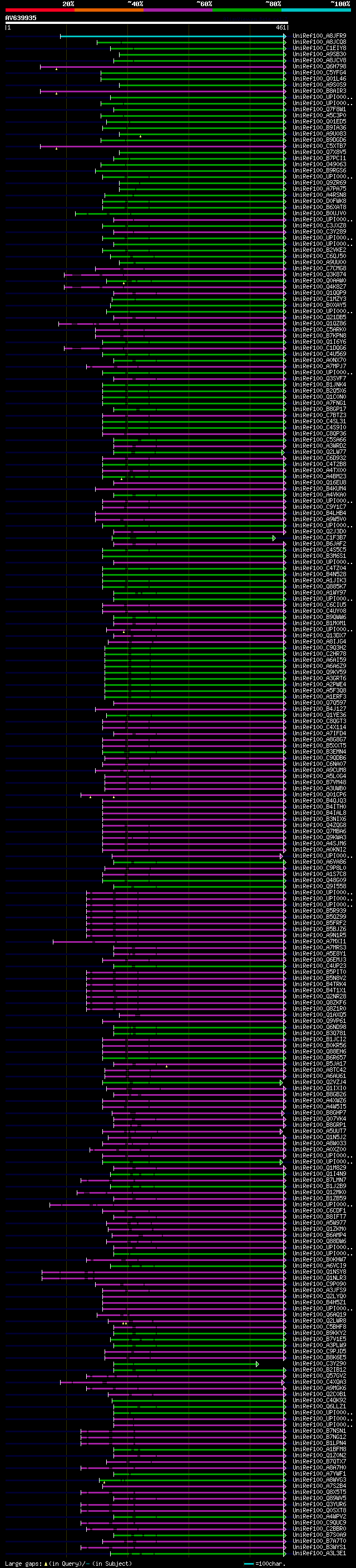Image resolution: width=356 pixels, height=1568 pixels.
Task: Click the cyan alignment bar for UniRef100_A8JFR9
Action: [173, 36]
